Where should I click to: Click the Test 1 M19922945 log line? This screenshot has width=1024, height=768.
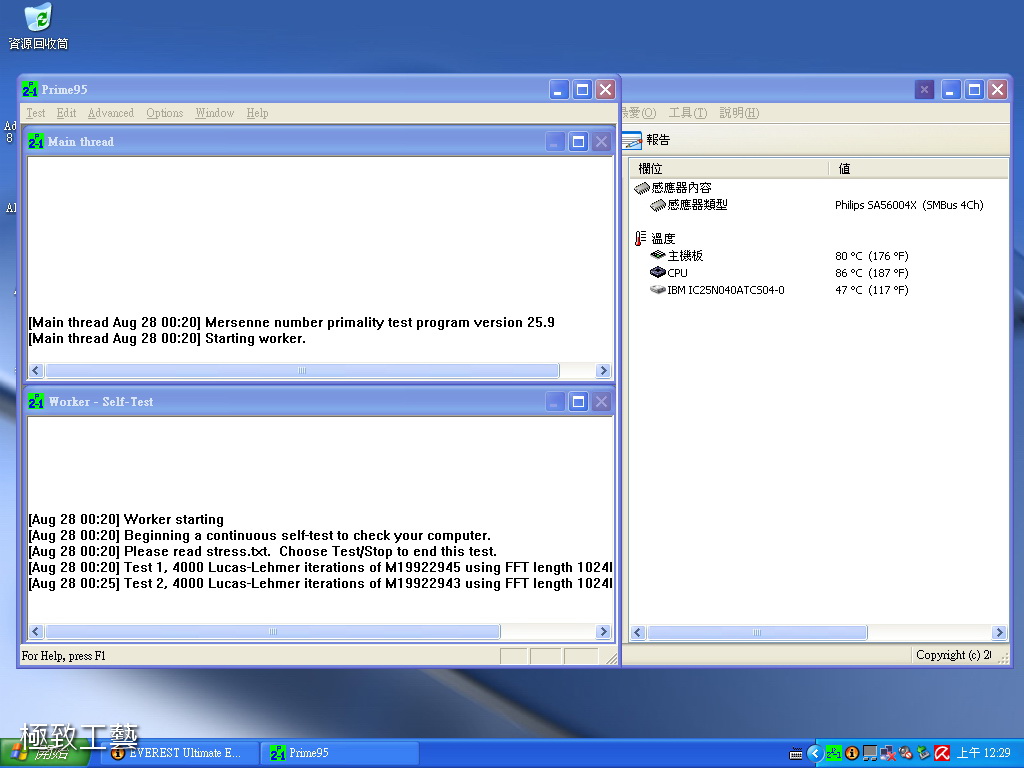click(x=320, y=568)
